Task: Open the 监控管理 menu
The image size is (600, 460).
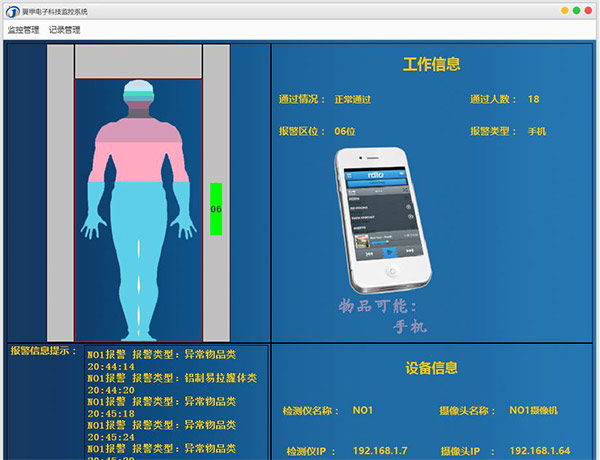Action: [x=23, y=30]
